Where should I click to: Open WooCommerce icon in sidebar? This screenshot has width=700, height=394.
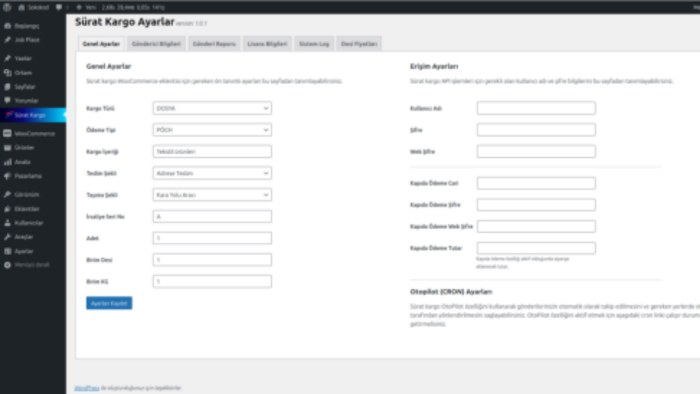(x=8, y=133)
